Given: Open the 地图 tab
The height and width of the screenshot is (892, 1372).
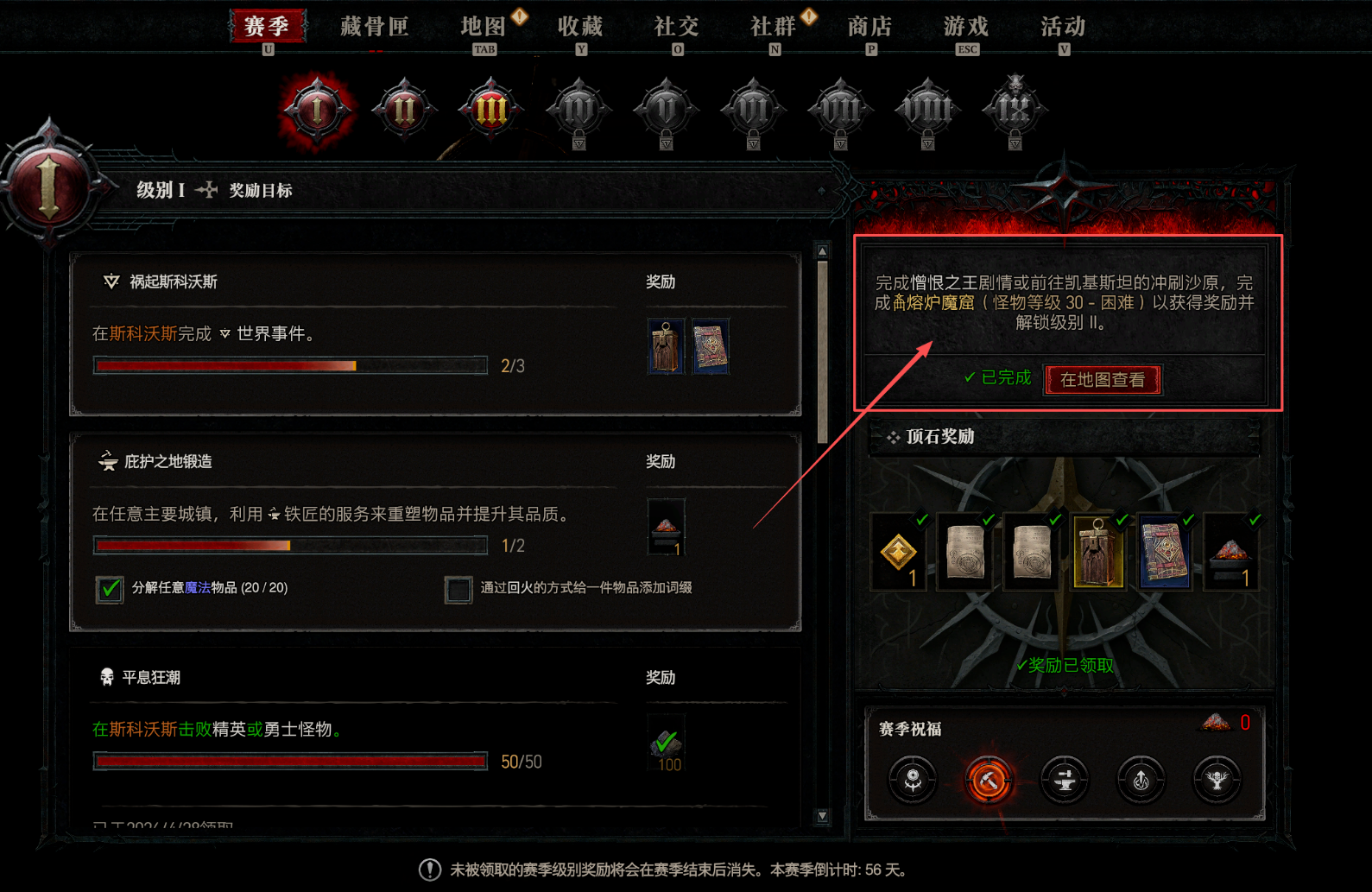Looking at the screenshot, I should (483, 26).
